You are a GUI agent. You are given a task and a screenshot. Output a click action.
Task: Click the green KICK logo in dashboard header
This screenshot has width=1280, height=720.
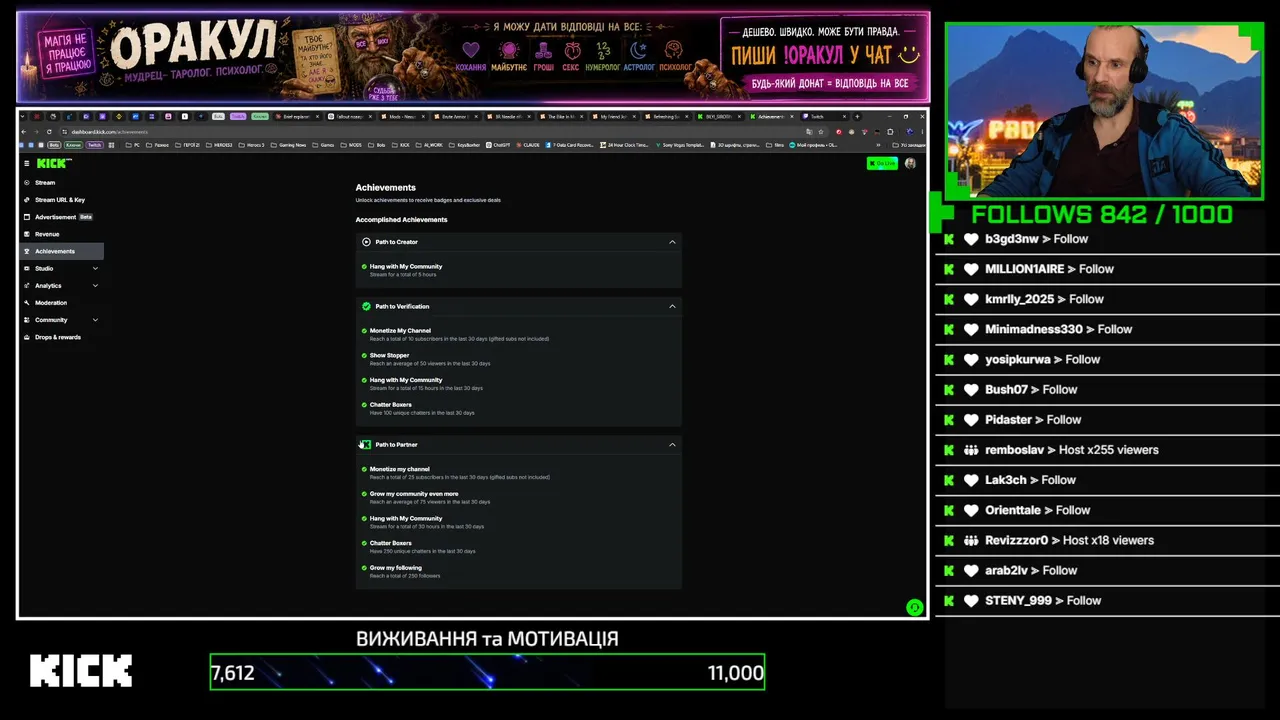[54, 163]
